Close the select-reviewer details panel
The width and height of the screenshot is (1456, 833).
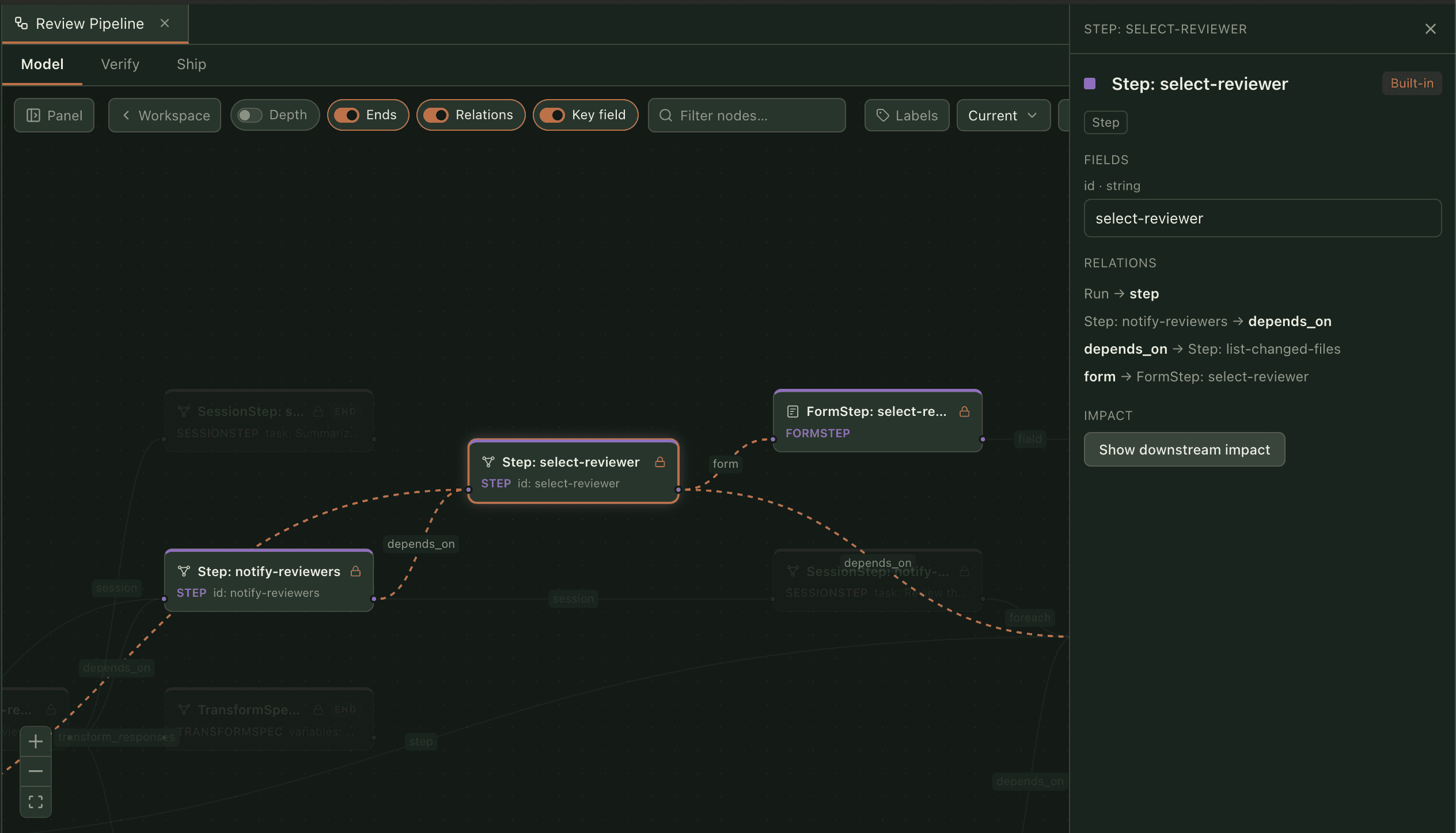1430,29
